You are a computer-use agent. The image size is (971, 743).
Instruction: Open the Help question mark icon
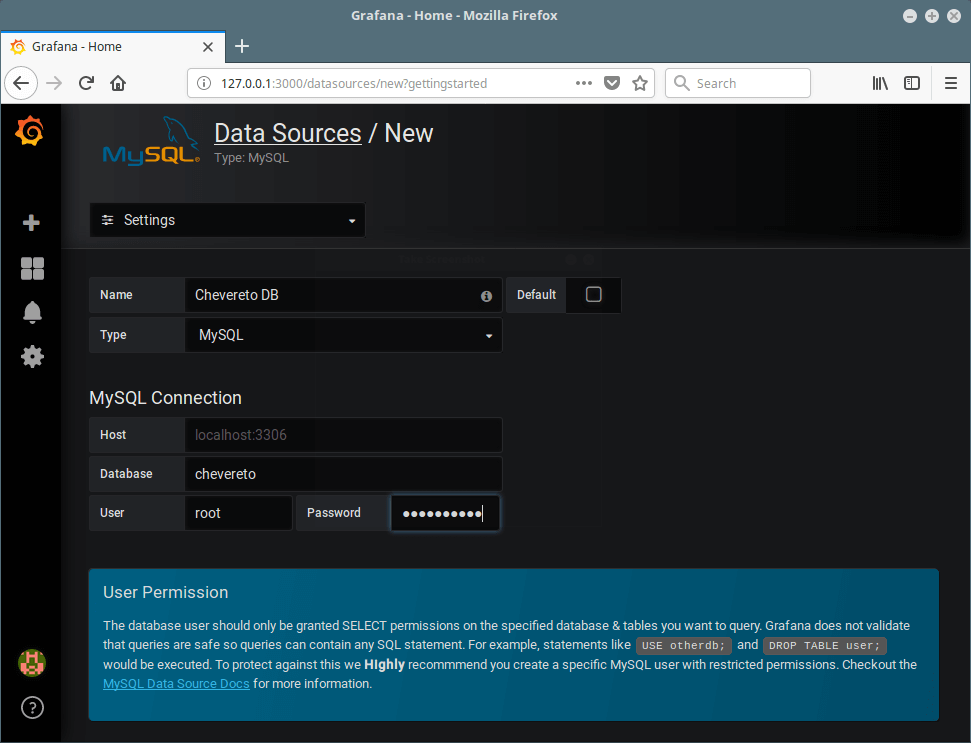click(32, 708)
